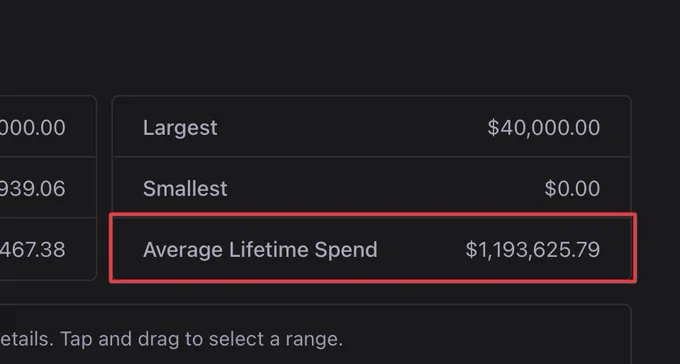The image size is (680, 364).
Task: Click empty space between Largest and $40,000.00
Action: [x=352, y=128]
